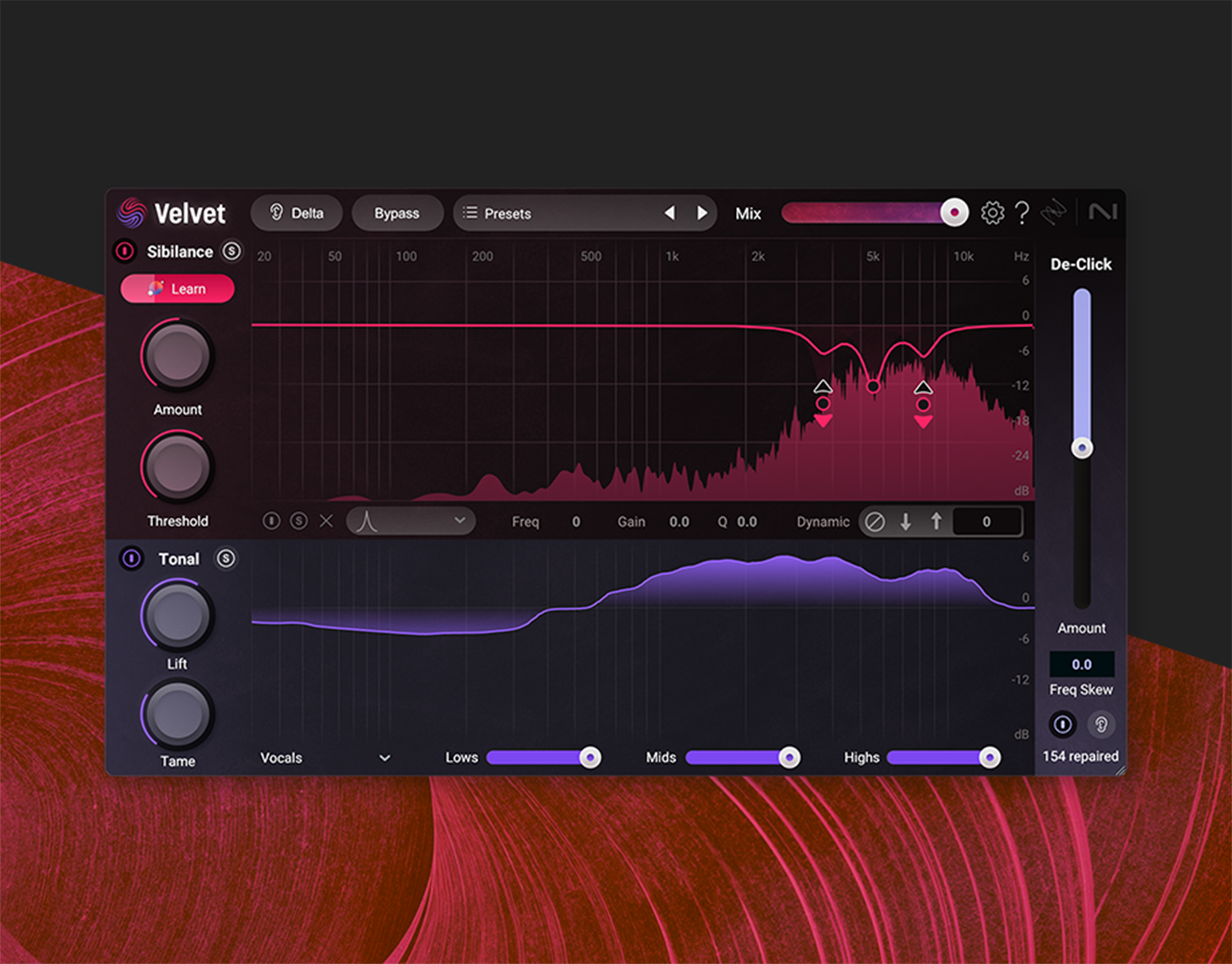Solo the Sibilance module

pos(232,251)
